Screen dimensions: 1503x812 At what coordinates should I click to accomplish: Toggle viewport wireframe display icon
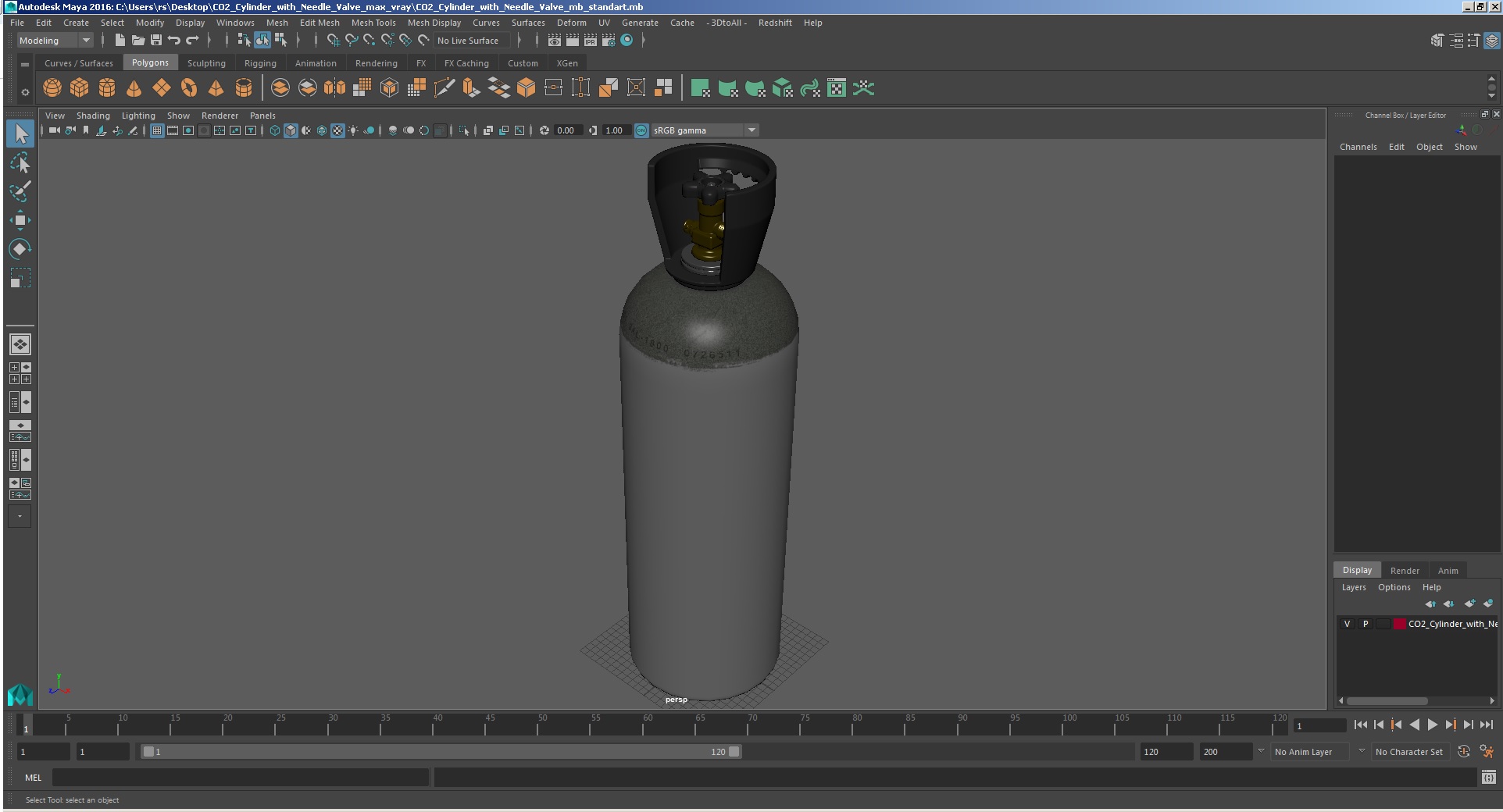click(x=275, y=130)
